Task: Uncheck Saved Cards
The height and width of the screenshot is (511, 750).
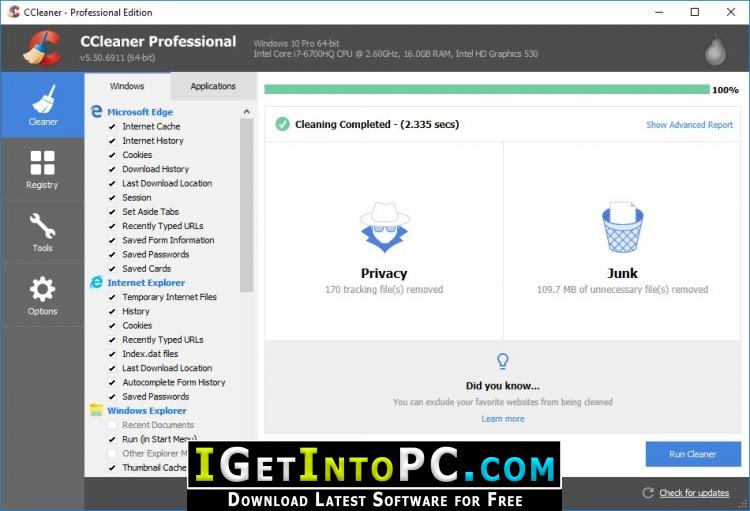Action: coord(112,269)
